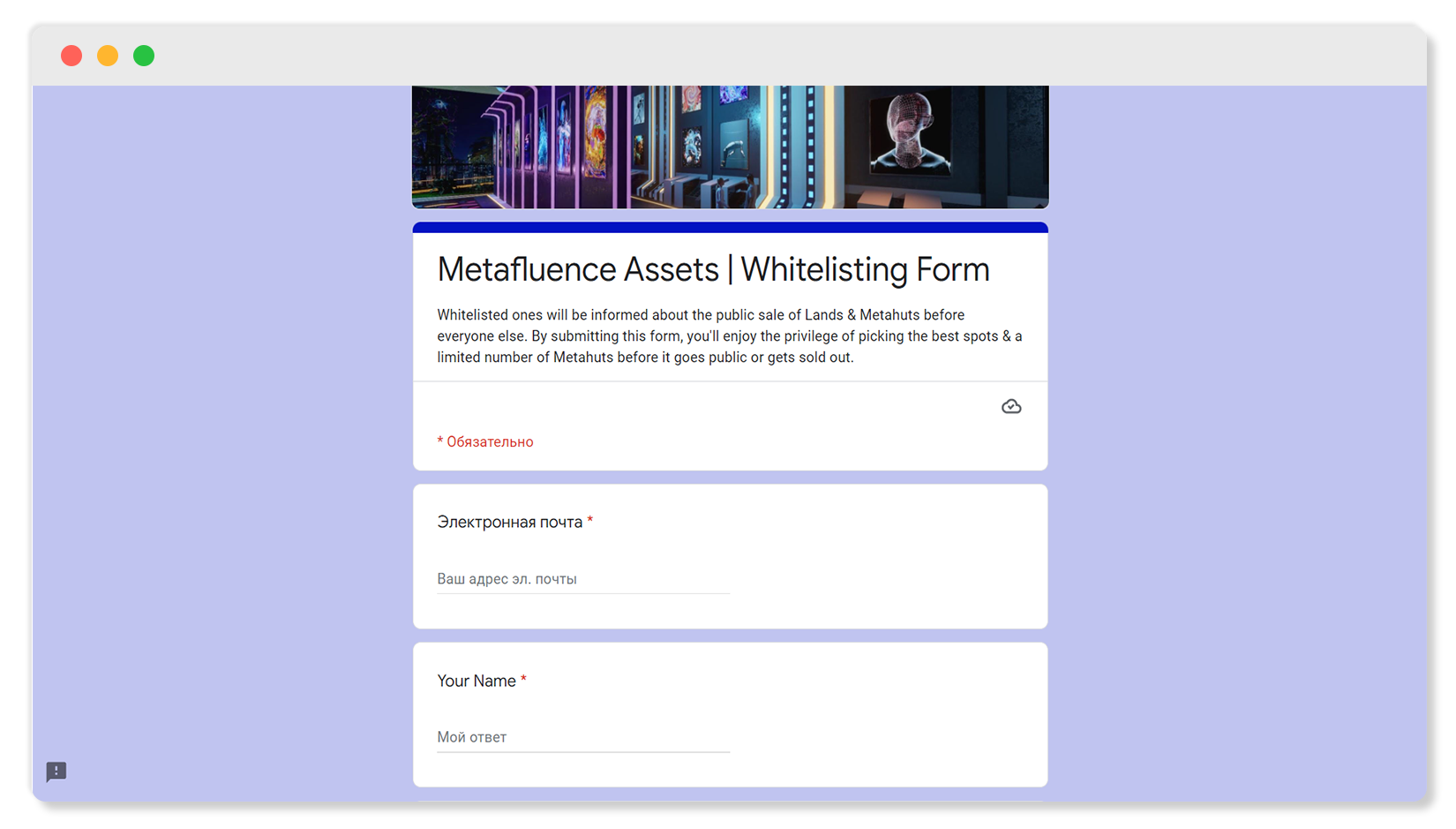Click the whitelisting description paragraph
The height and width of the screenshot is (829, 1456).
coord(729,335)
